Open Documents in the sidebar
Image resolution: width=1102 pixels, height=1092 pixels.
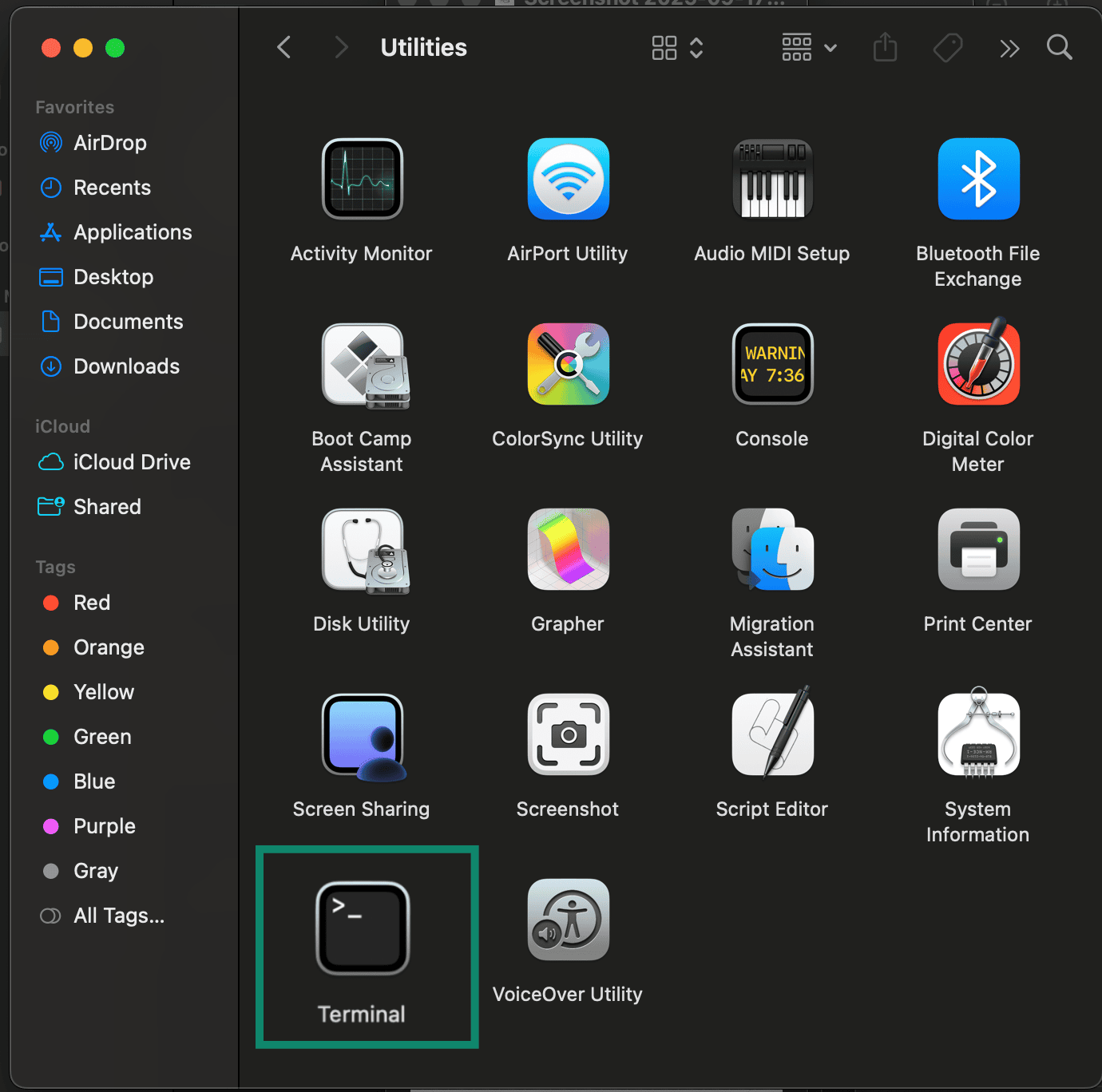111,322
